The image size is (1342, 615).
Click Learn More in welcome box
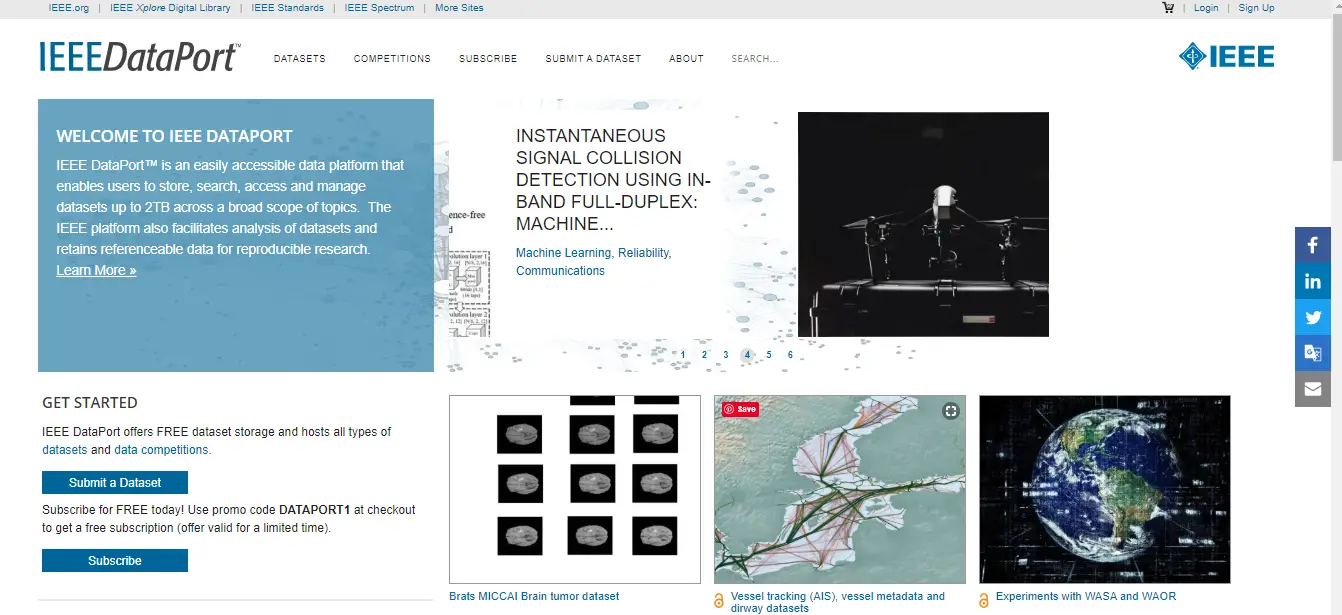[96, 270]
